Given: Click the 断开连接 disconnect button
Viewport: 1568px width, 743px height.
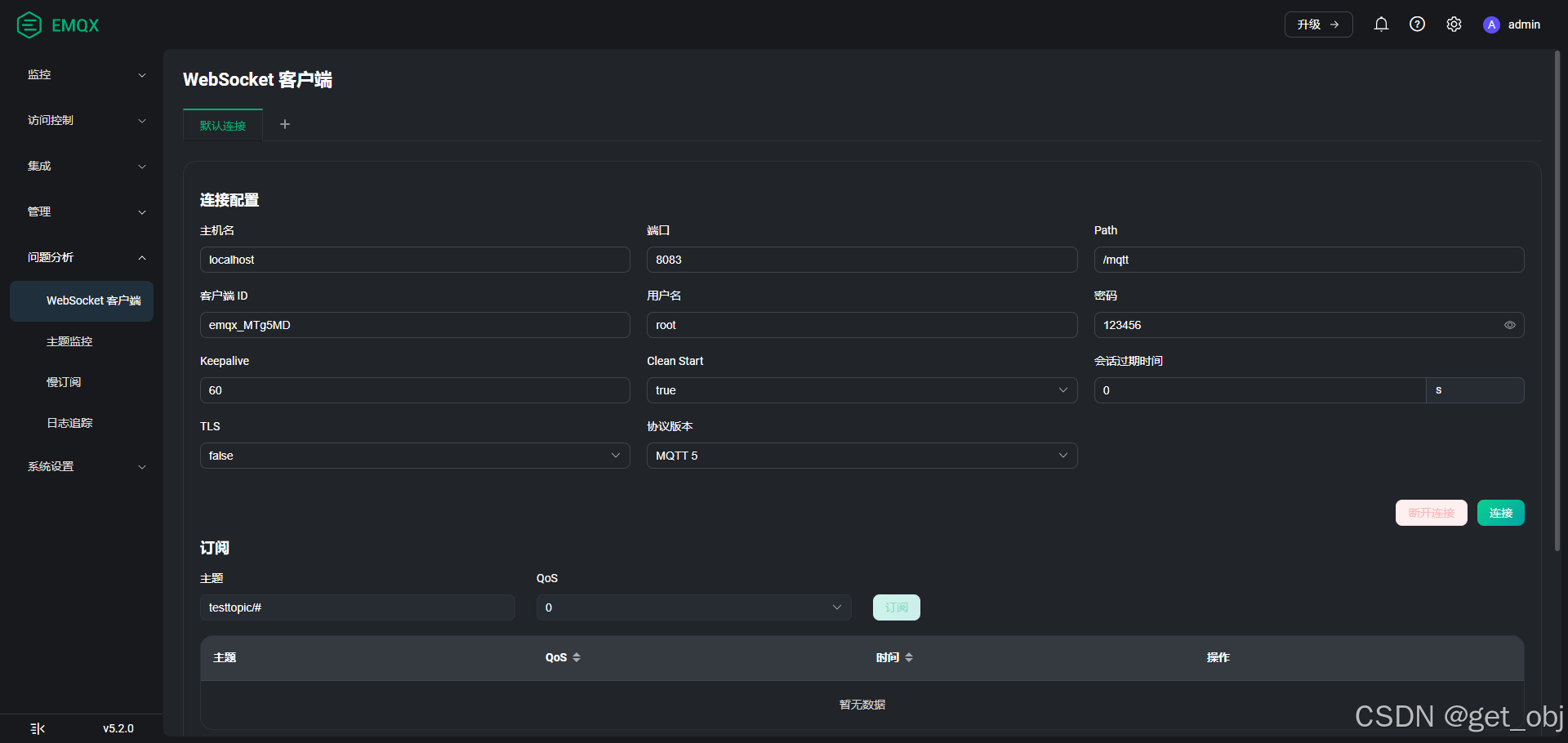Looking at the screenshot, I should pyautogui.click(x=1431, y=513).
